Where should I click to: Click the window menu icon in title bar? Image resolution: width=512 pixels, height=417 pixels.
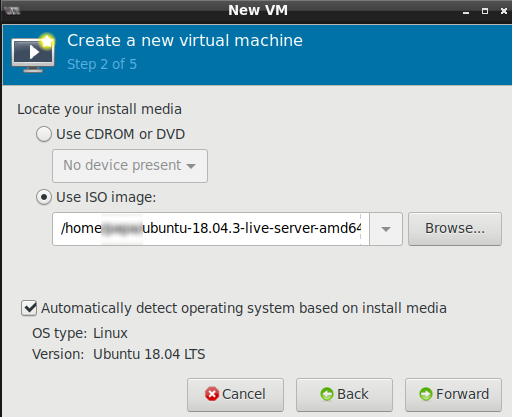point(13,11)
